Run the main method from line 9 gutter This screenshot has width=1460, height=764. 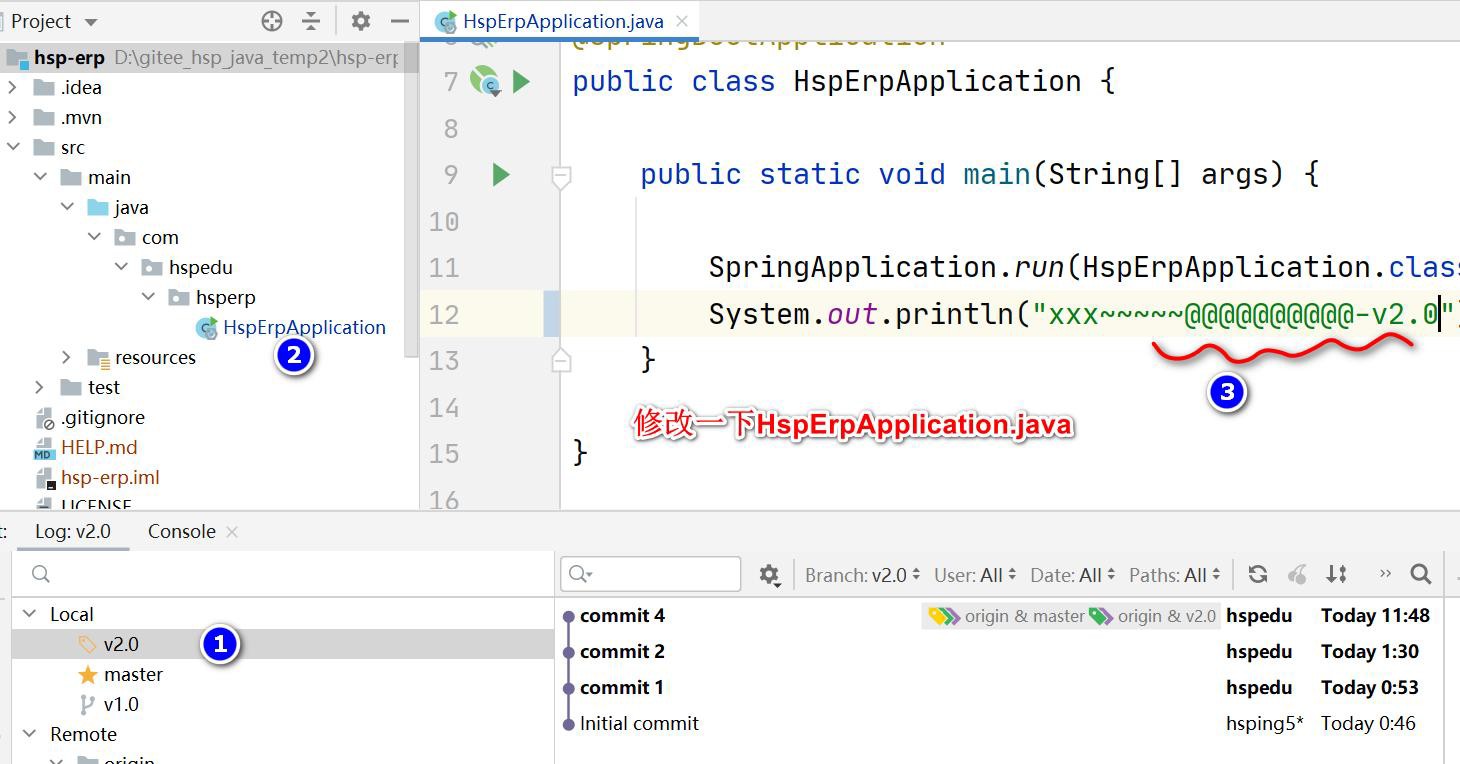point(501,175)
